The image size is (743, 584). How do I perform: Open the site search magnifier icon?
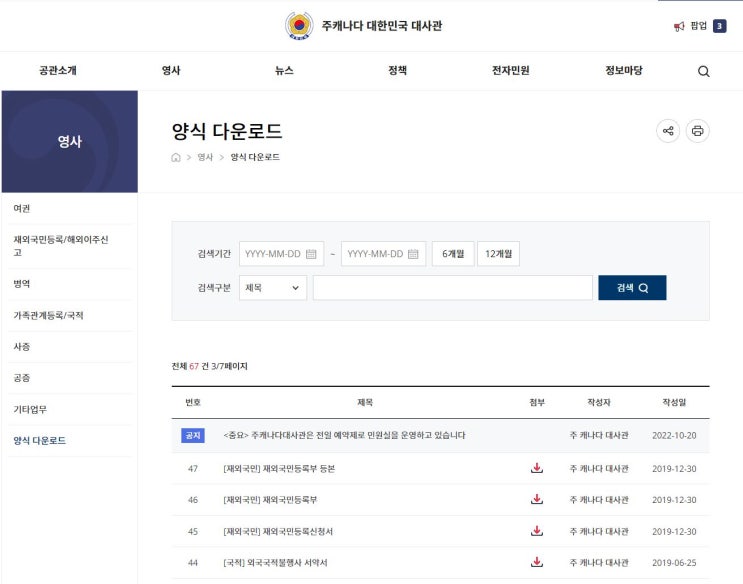(x=704, y=71)
